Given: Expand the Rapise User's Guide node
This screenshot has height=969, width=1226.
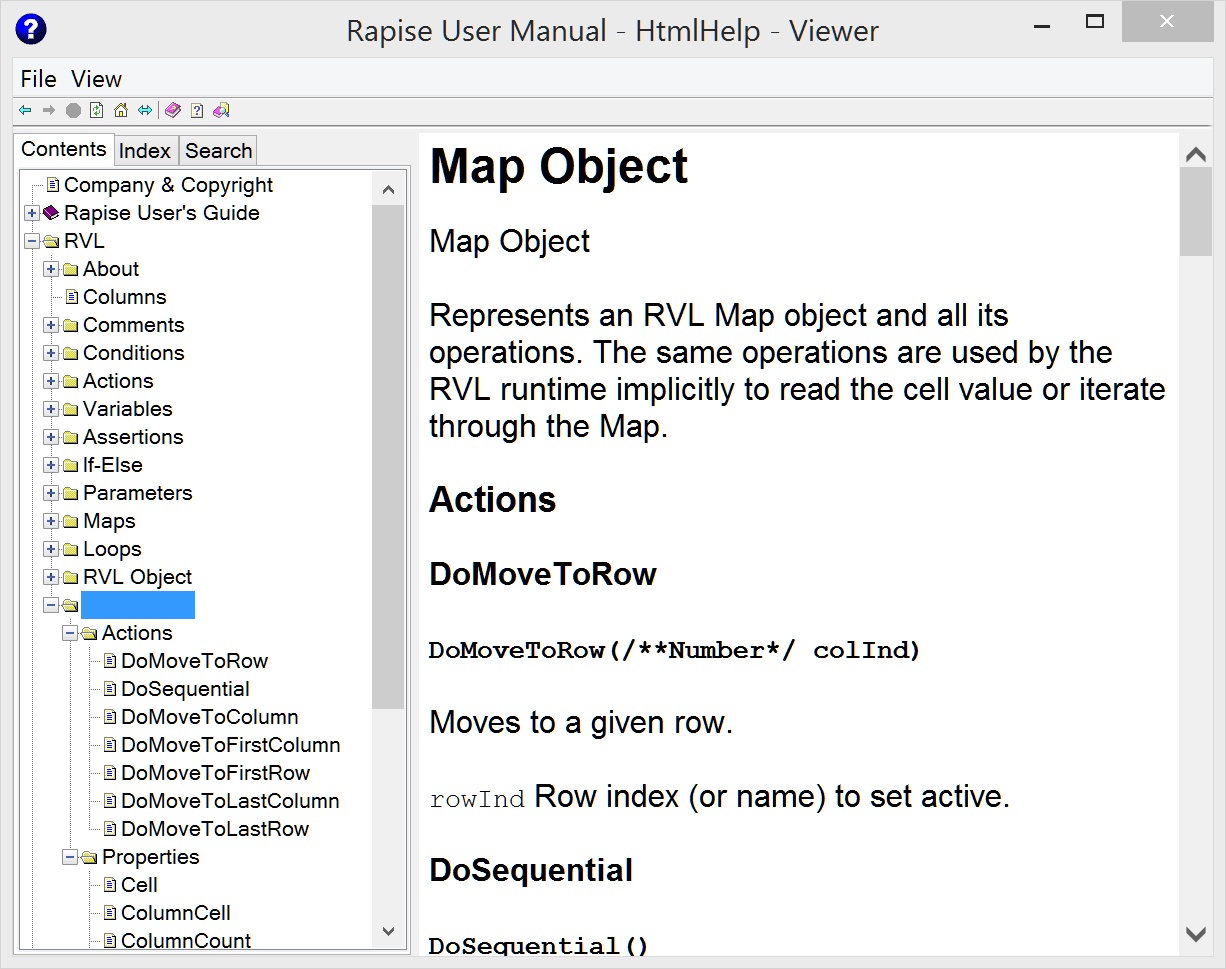Looking at the screenshot, I should pyautogui.click(x=32, y=213).
